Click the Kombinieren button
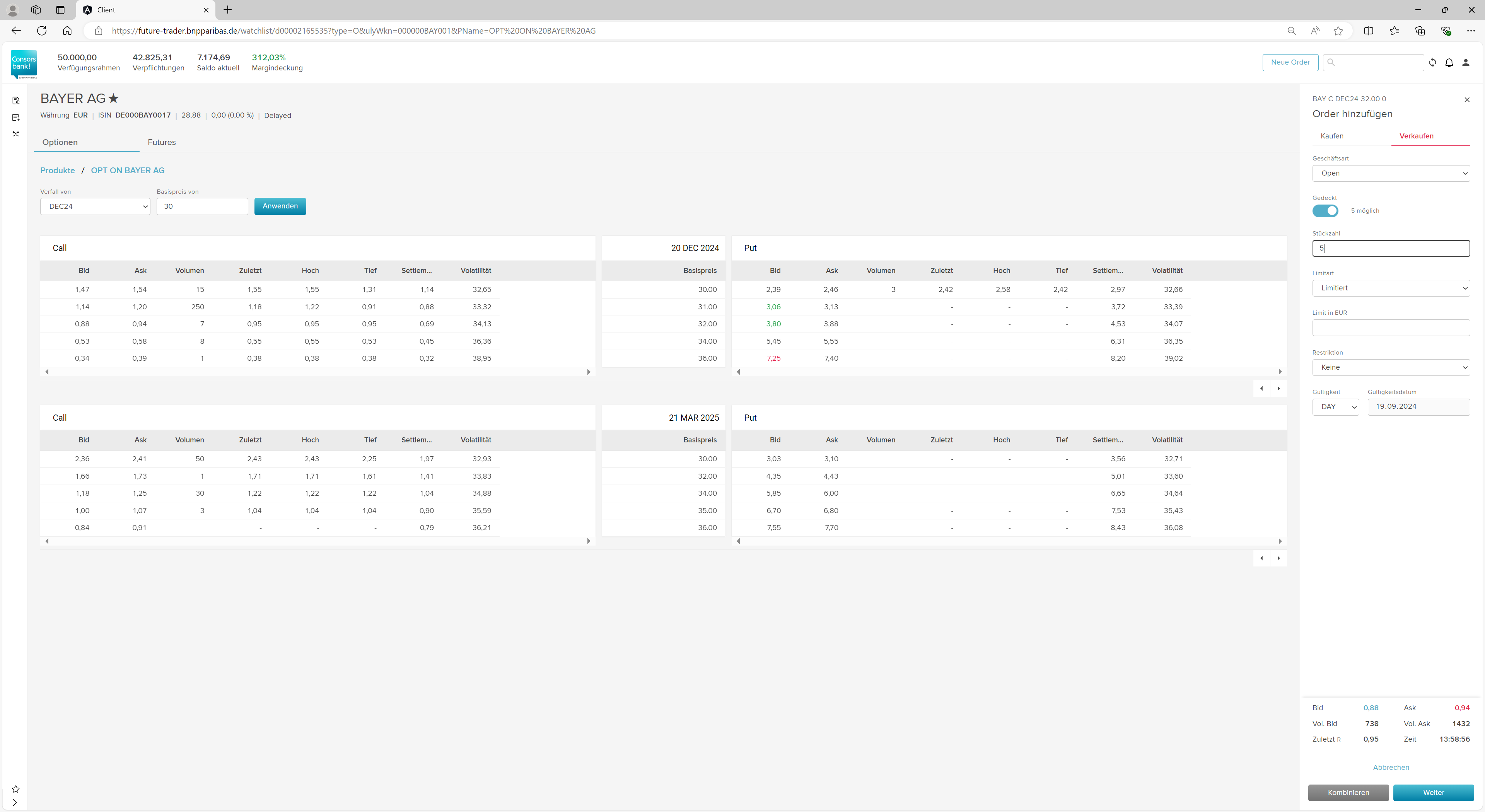 pos(1348,793)
